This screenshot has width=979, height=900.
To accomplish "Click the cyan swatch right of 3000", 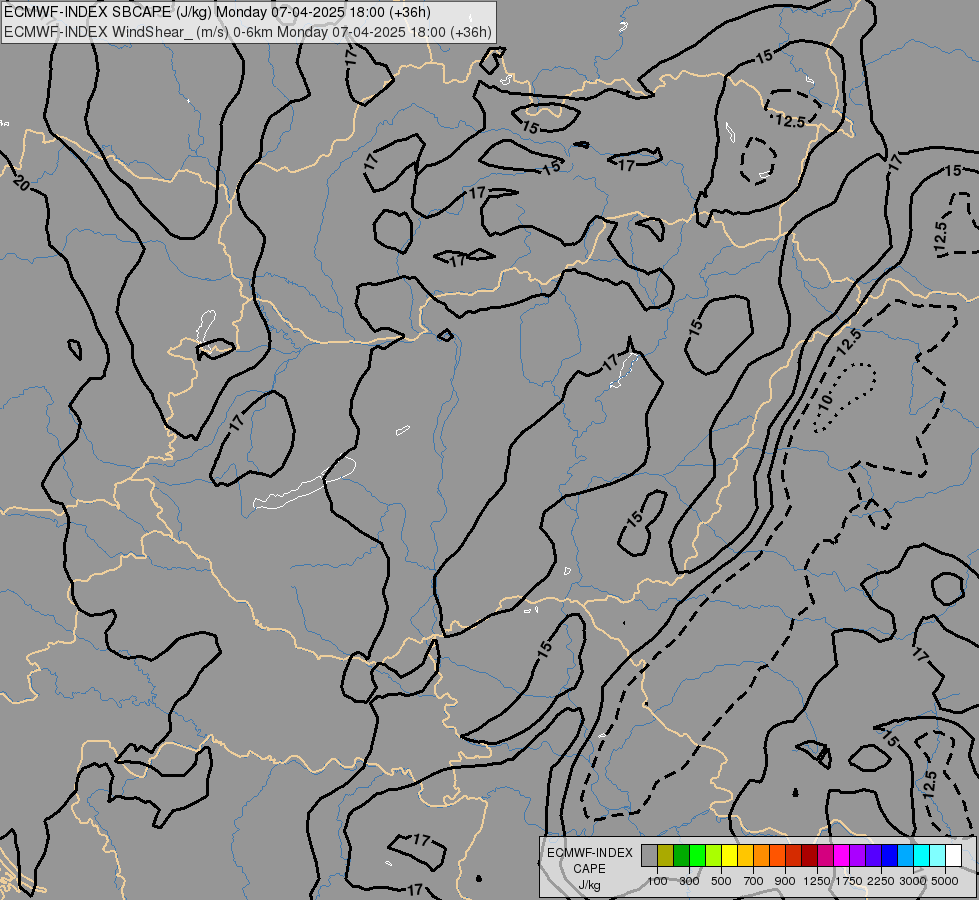I will (922, 855).
